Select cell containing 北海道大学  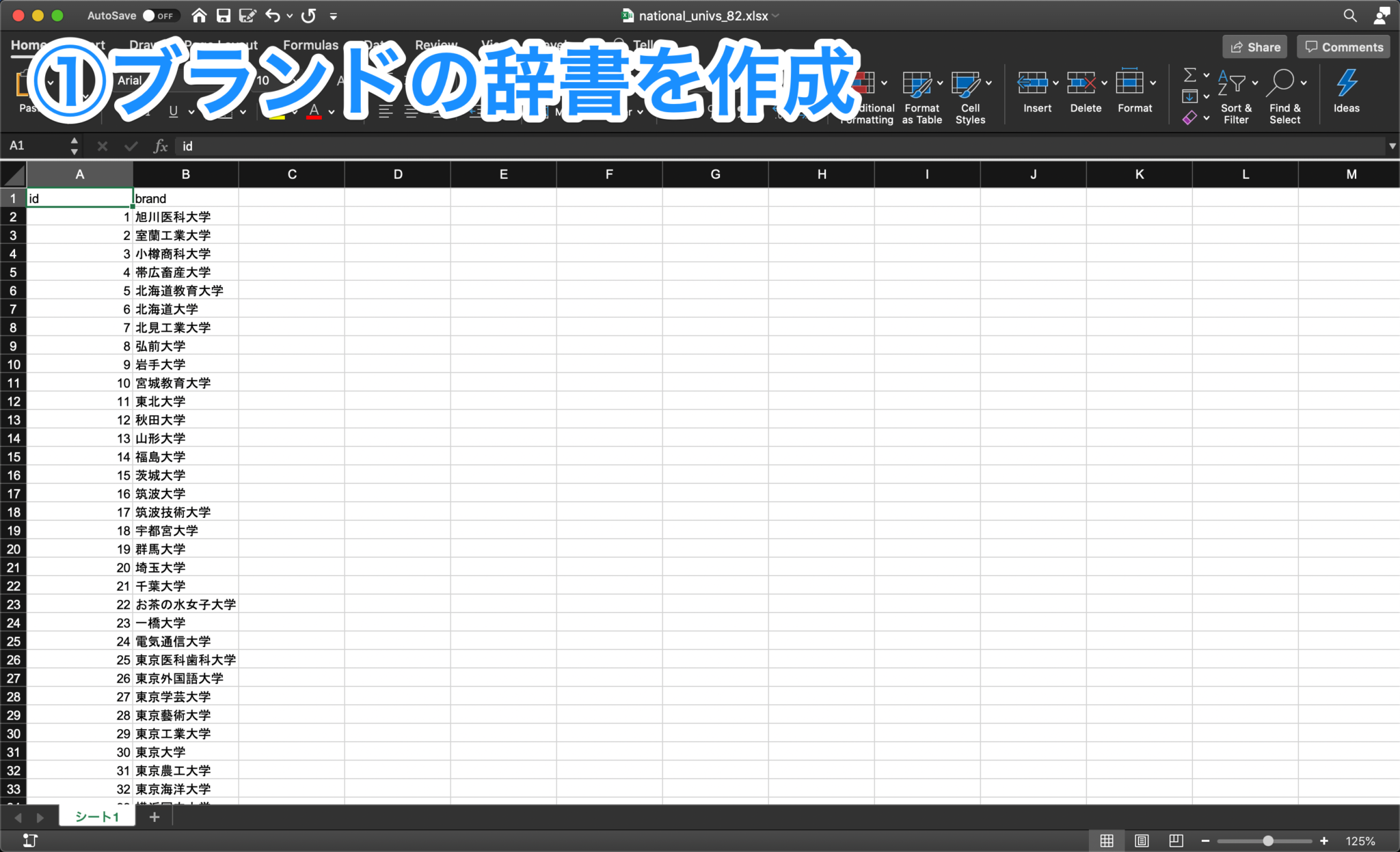(x=186, y=309)
